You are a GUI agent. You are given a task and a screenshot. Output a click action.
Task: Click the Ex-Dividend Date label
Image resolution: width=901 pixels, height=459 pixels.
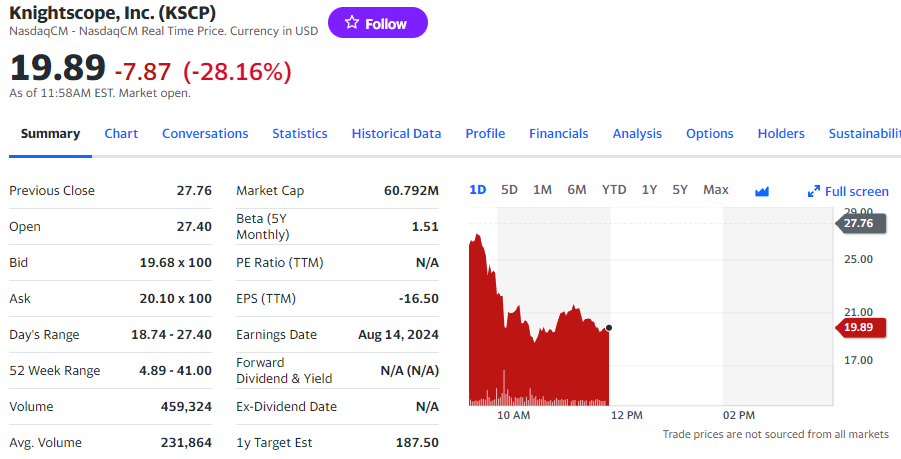coord(286,407)
